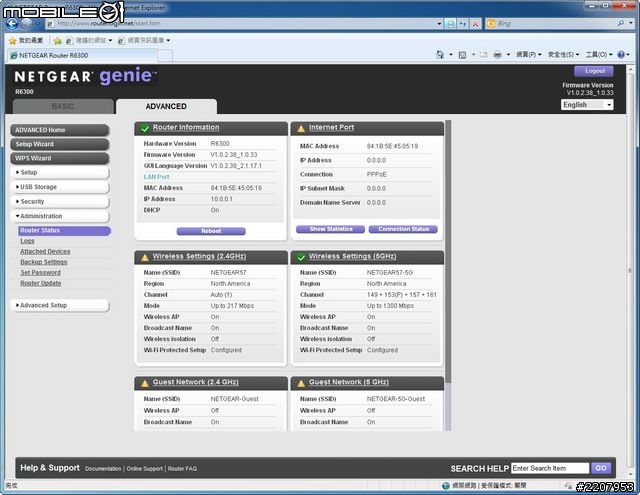Launch the Setup Wizard
The height and width of the screenshot is (495, 640).
(x=60, y=144)
